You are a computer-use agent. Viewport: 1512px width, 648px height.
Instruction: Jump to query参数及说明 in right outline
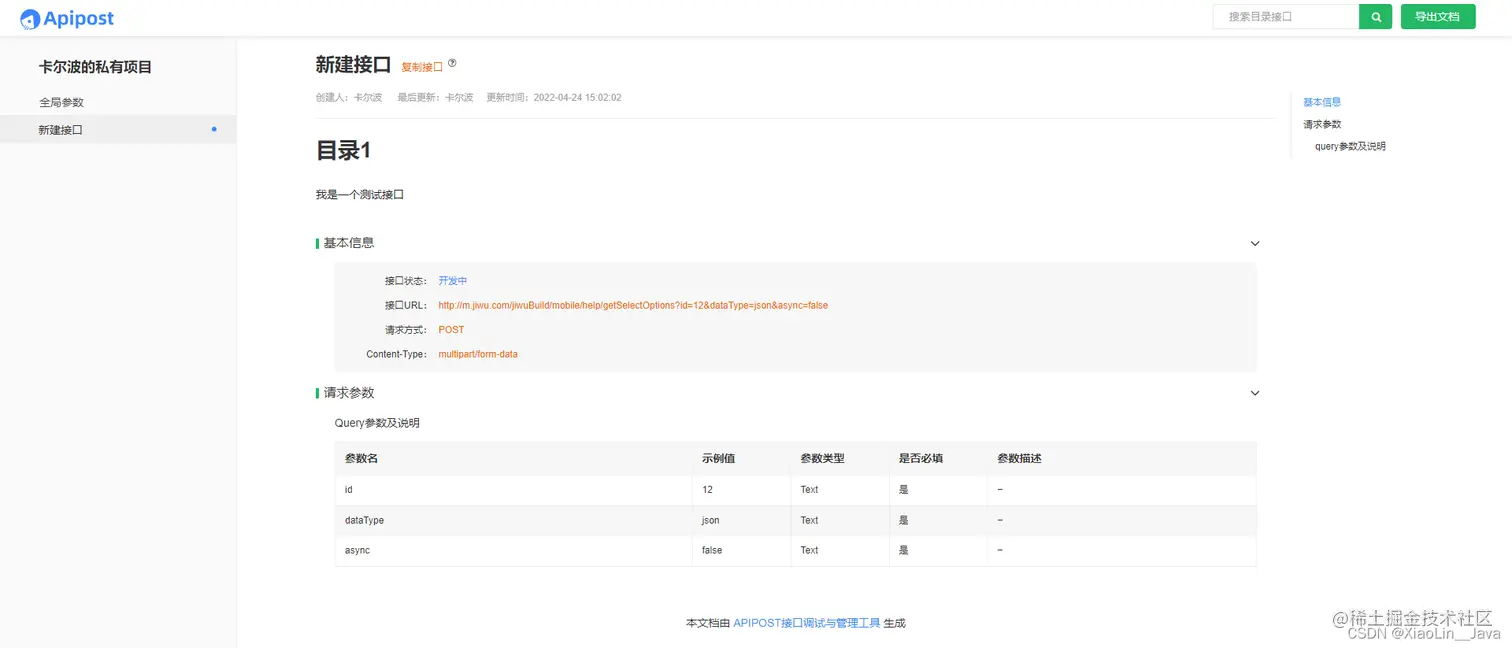pos(1350,146)
